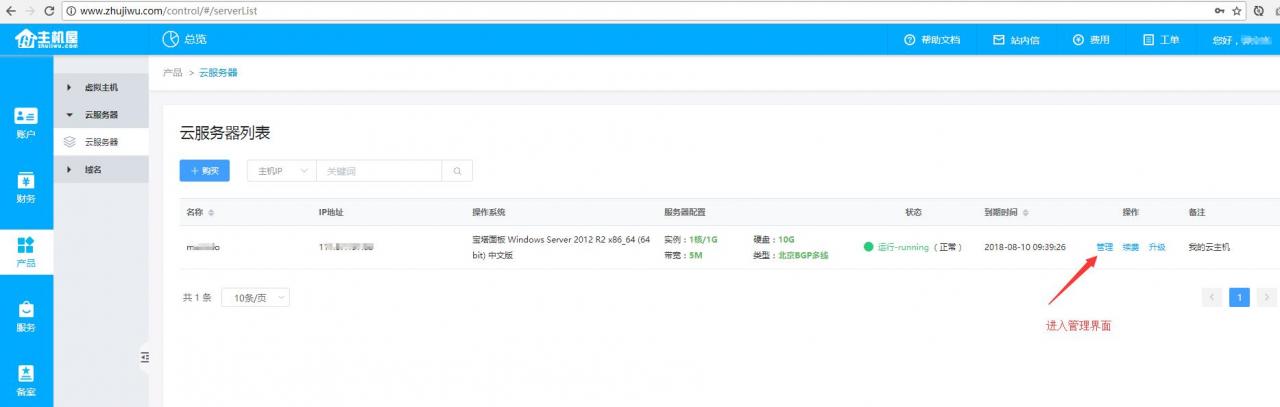This screenshot has width=1280, height=407.
Task: Select 账户 in the left sidebar
Action: click(26, 123)
